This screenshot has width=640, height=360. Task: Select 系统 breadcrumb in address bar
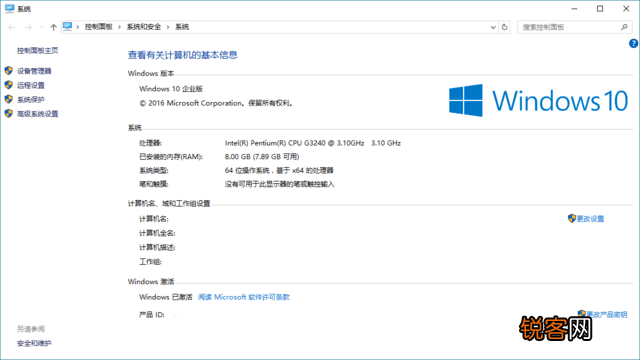pyautogui.click(x=182, y=27)
